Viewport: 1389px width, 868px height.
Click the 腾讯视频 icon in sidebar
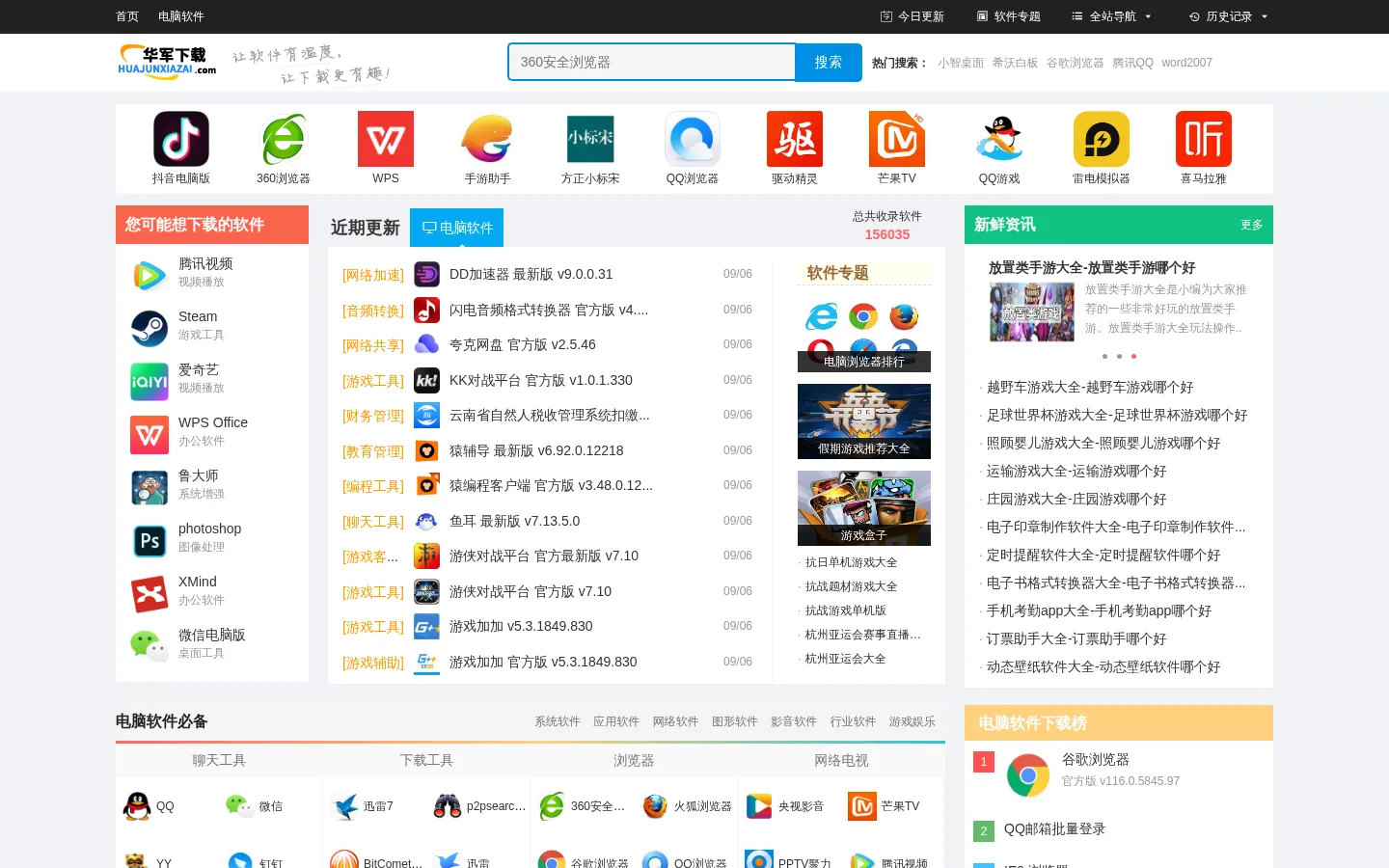point(150,276)
